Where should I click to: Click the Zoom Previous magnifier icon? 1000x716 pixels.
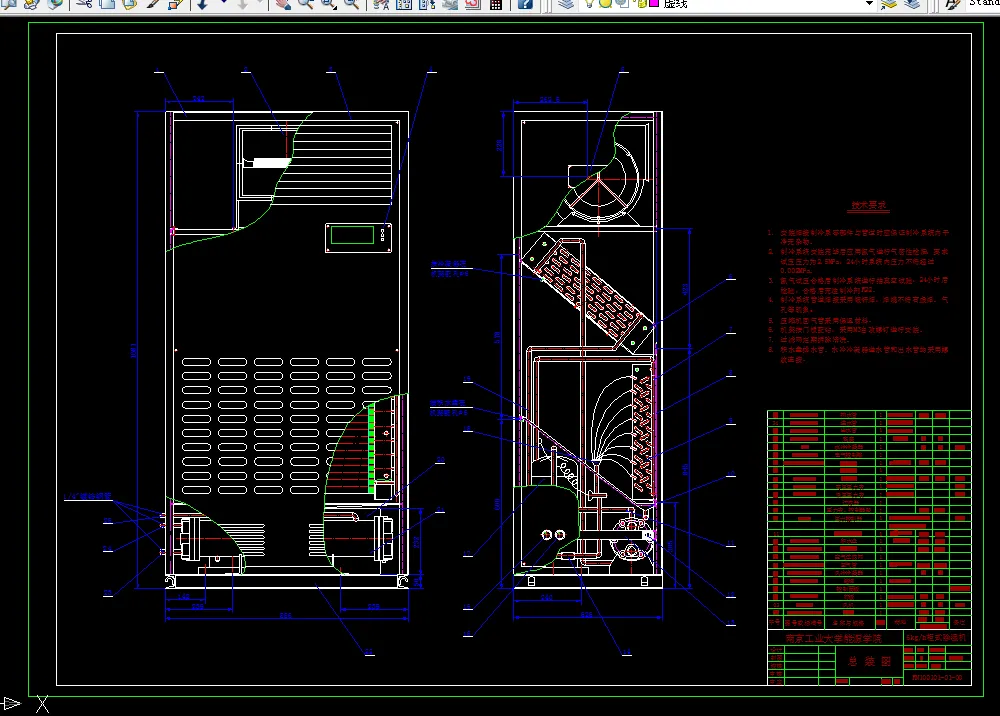[351, 3]
